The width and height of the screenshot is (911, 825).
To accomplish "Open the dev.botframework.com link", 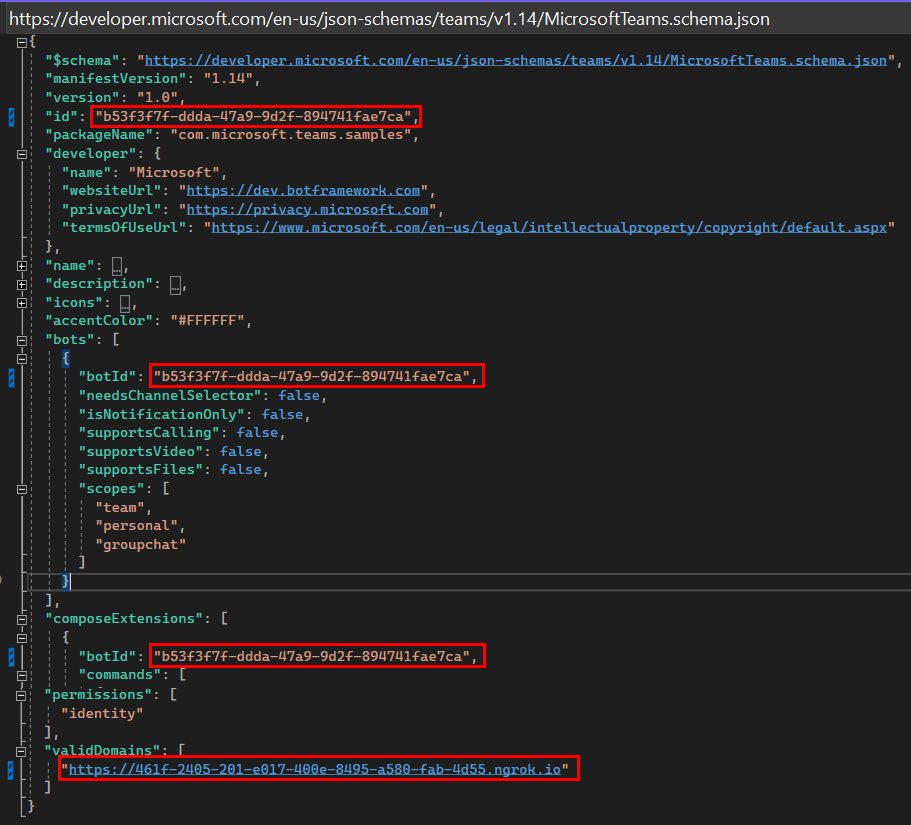I will tap(303, 191).
